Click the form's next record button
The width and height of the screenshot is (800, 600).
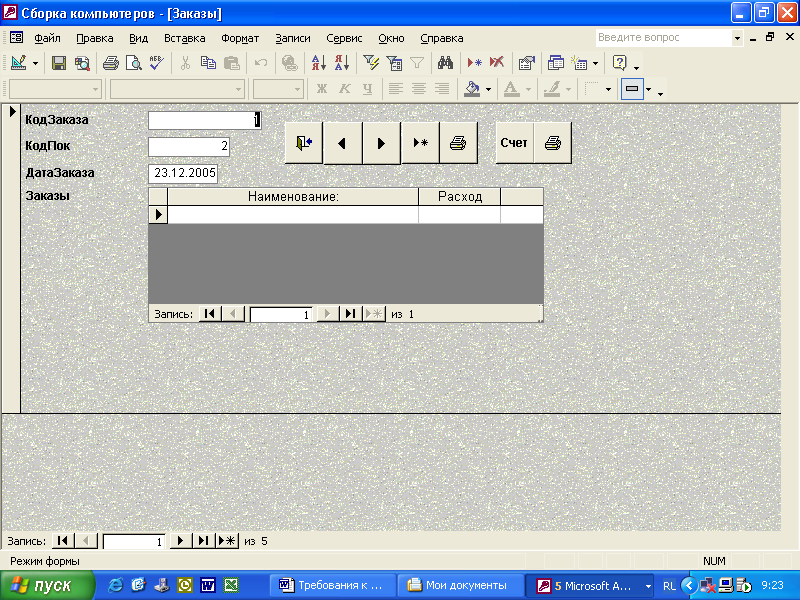click(381, 143)
